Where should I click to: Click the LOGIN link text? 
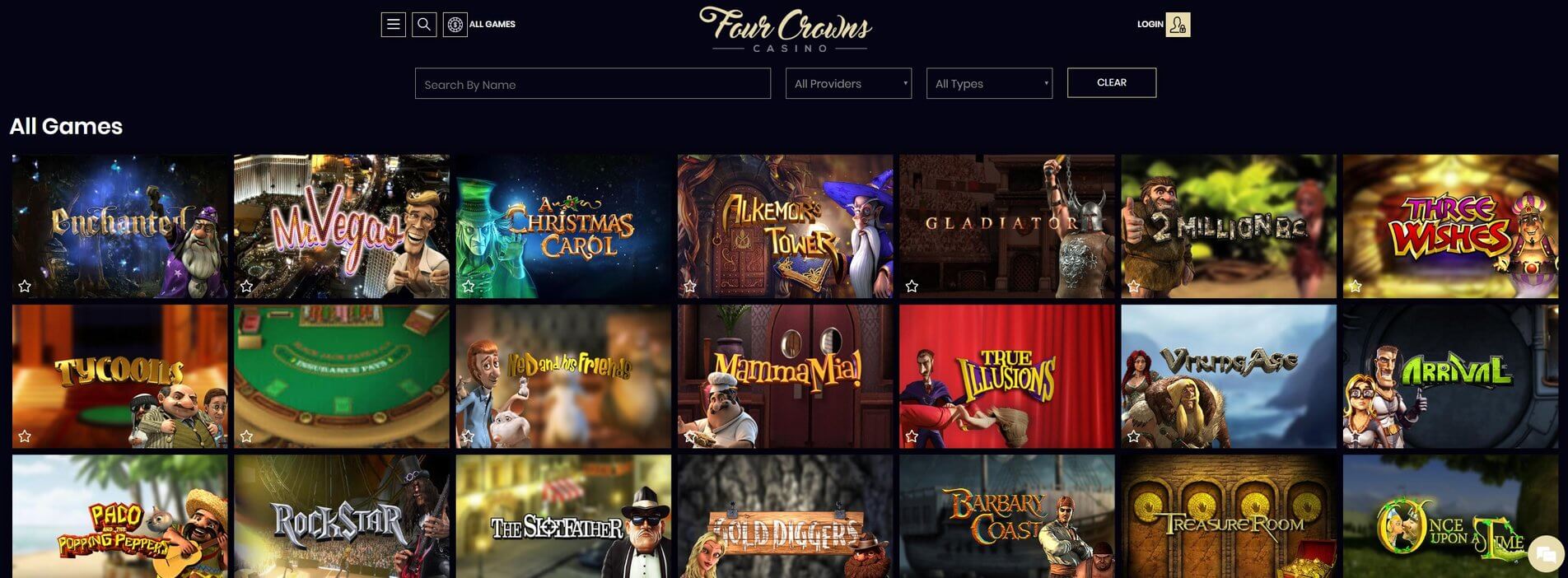tap(1150, 25)
